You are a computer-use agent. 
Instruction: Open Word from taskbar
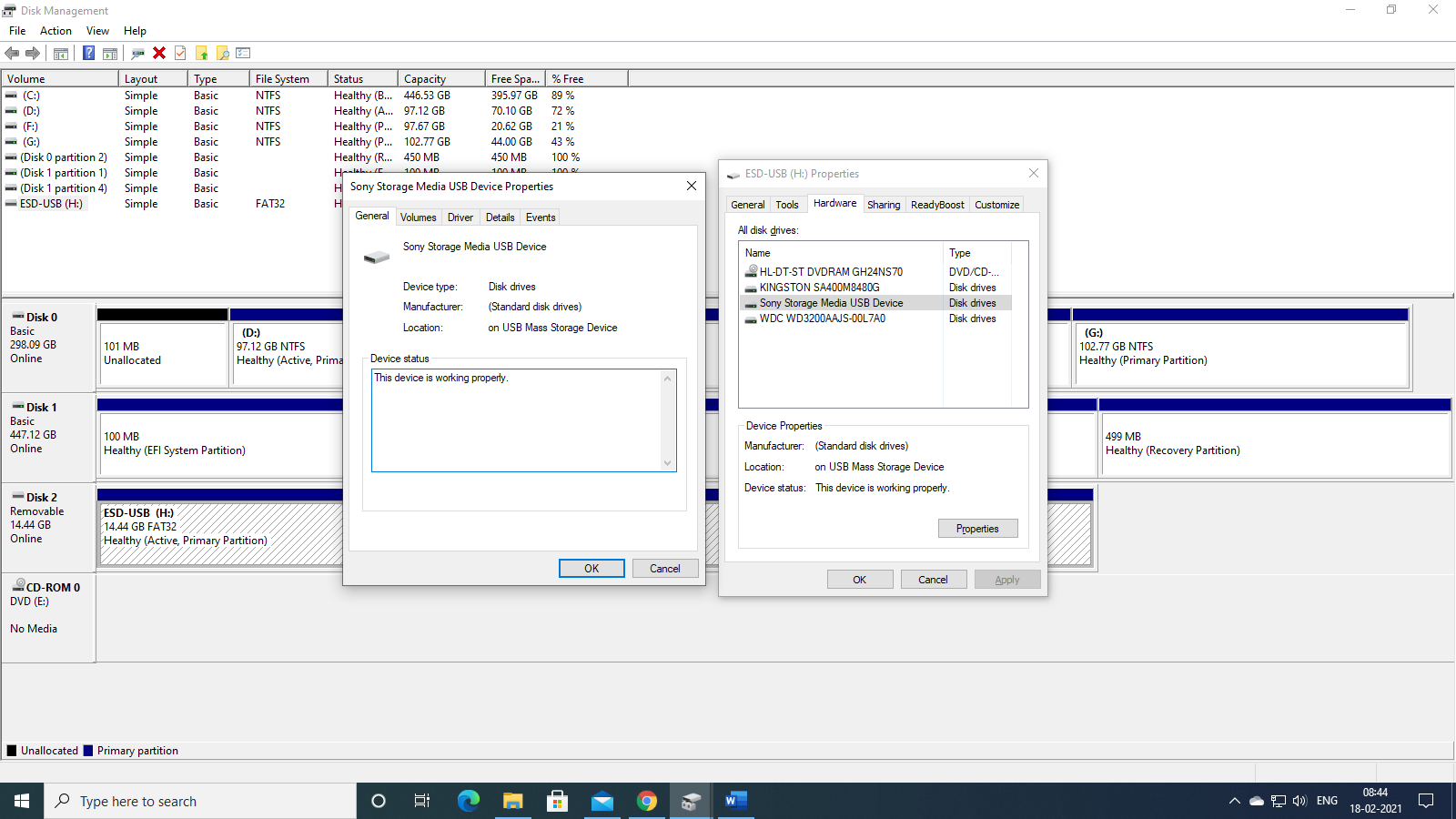(735, 801)
